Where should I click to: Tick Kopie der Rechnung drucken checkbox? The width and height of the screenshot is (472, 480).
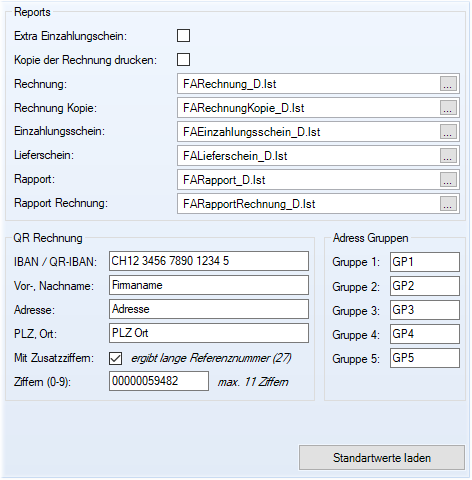click(183, 60)
